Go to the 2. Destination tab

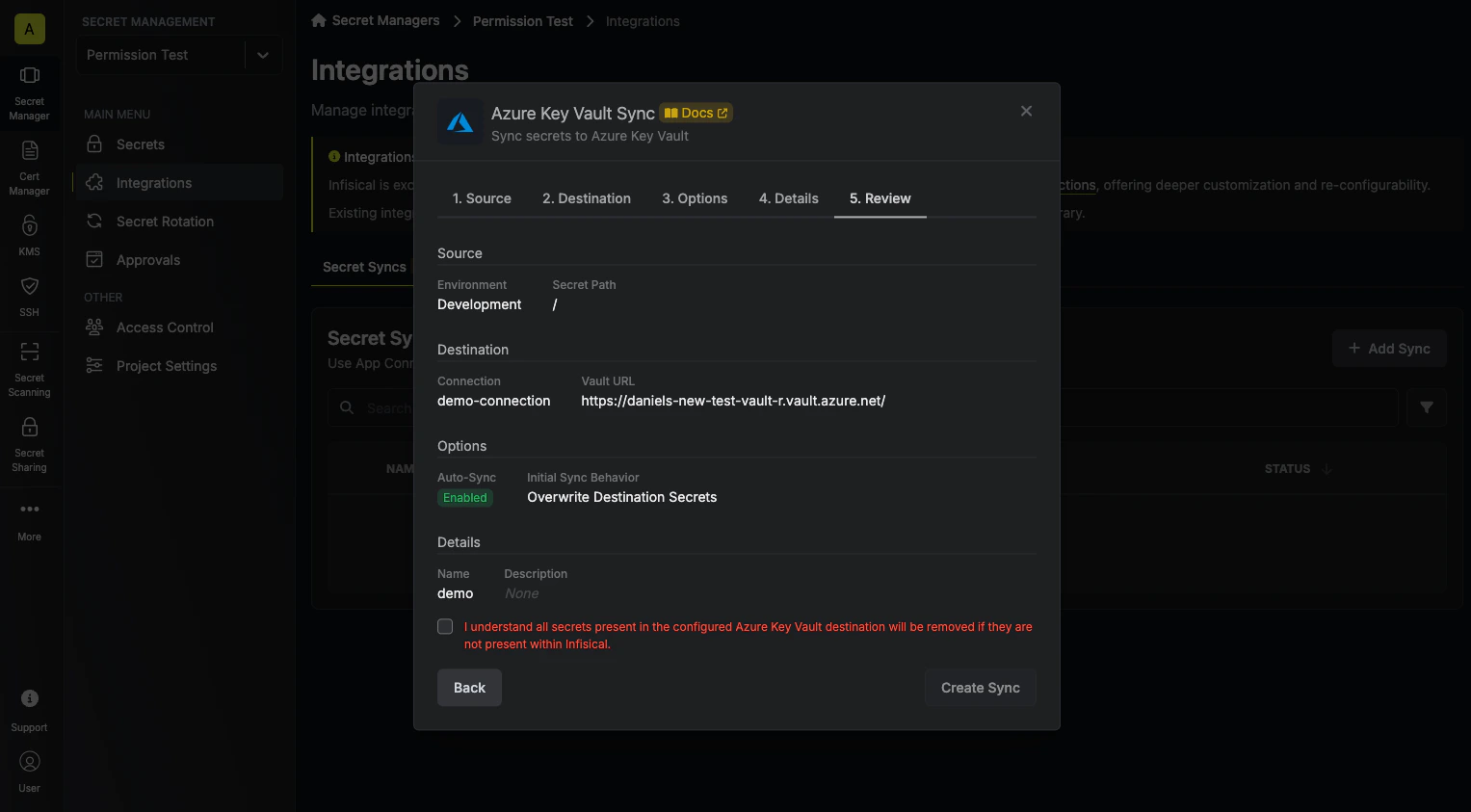pyautogui.click(x=587, y=198)
